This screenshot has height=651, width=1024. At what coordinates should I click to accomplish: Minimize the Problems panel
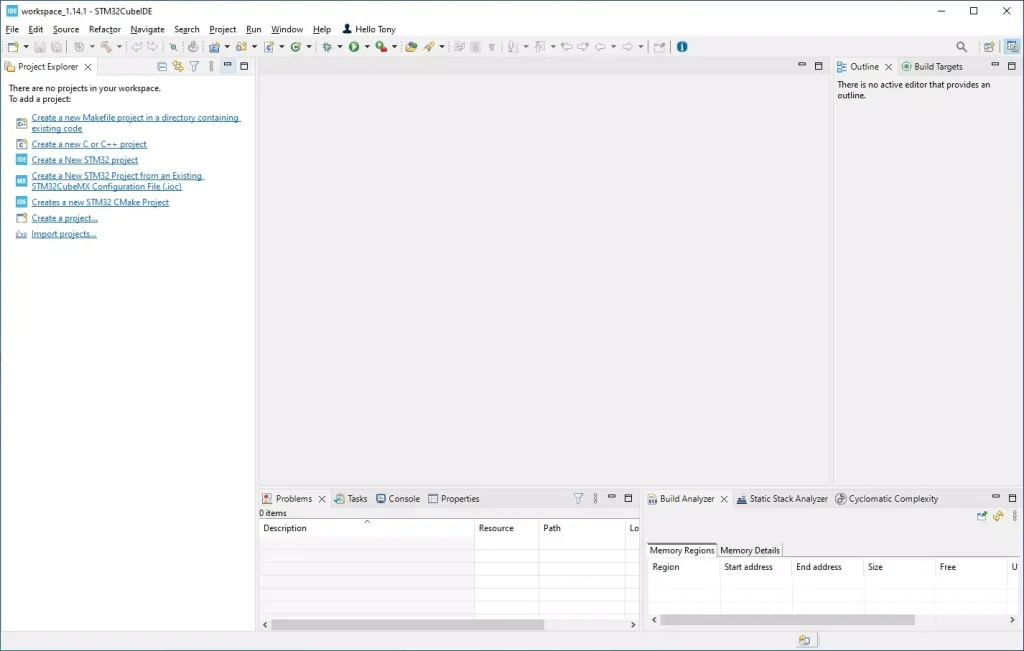pos(612,498)
